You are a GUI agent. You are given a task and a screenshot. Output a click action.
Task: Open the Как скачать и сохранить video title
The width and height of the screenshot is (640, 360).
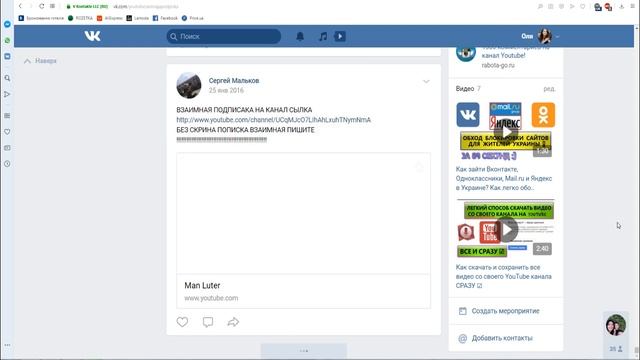tap(504, 276)
